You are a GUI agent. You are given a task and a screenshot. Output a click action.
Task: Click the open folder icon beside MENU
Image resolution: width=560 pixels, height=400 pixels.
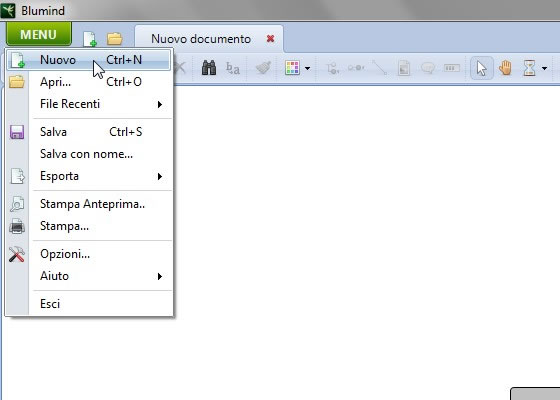click(115, 39)
